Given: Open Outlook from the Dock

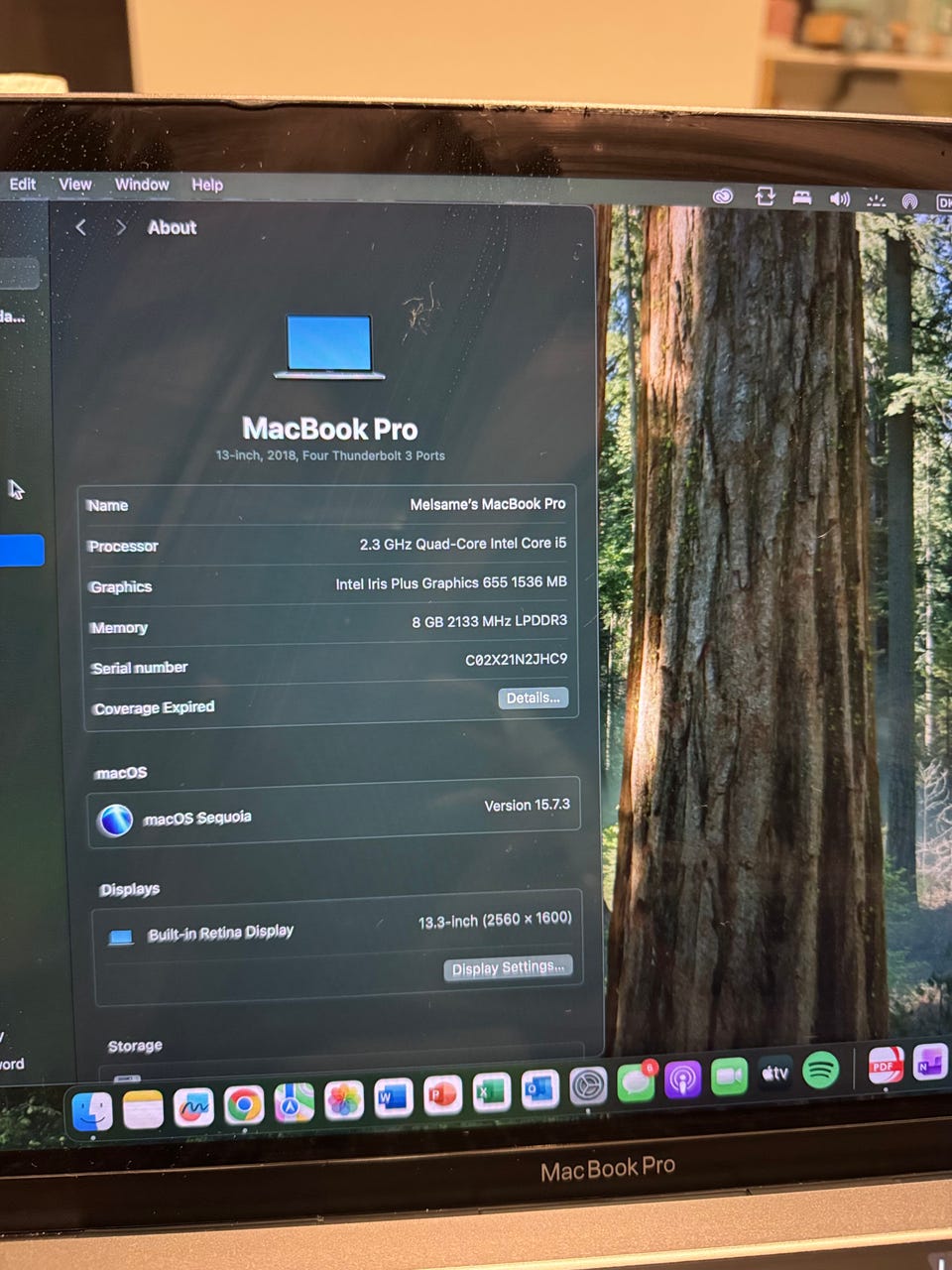Looking at the screenshot, I should point(539,1089).
